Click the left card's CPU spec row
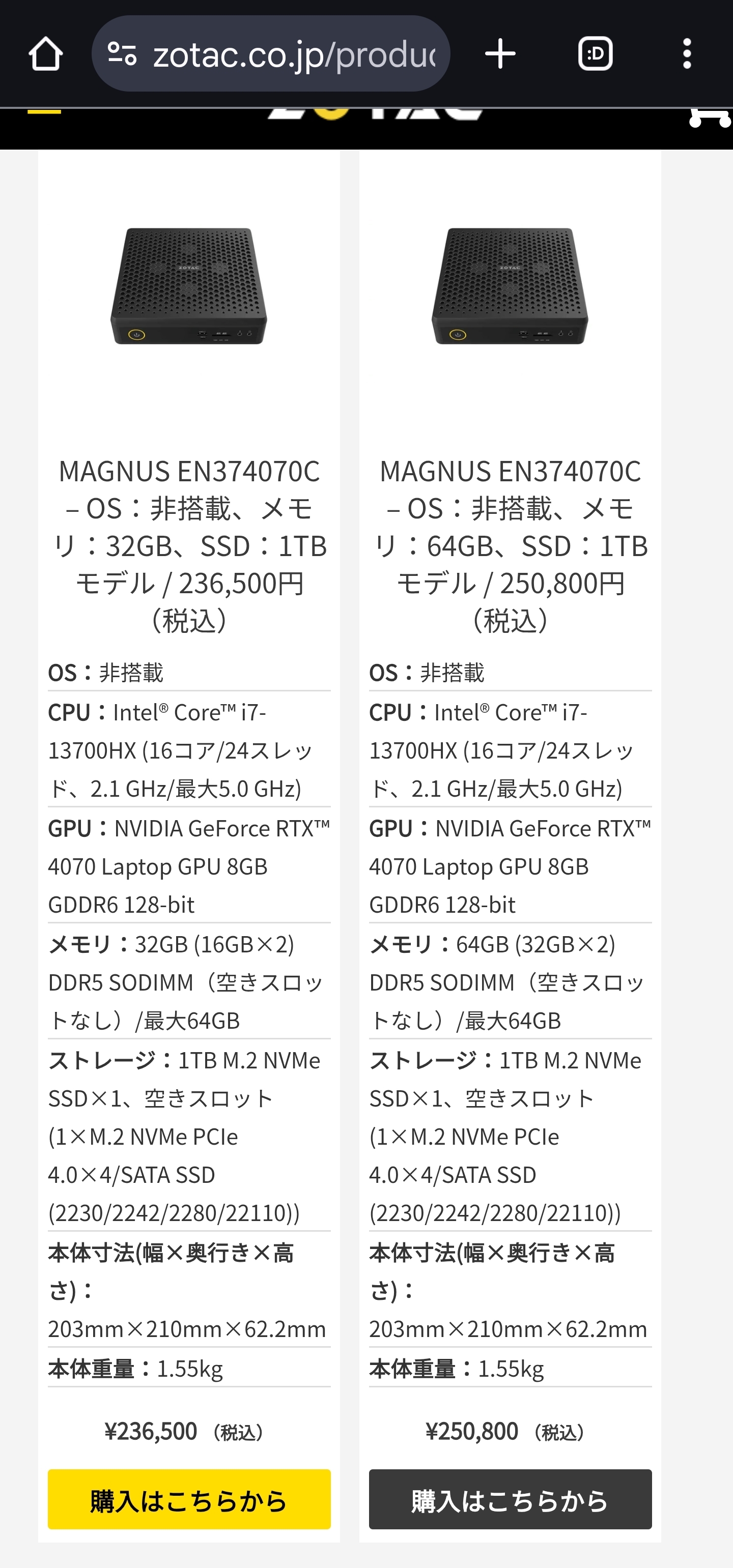The image size is (733, 1568). (189, 750)
